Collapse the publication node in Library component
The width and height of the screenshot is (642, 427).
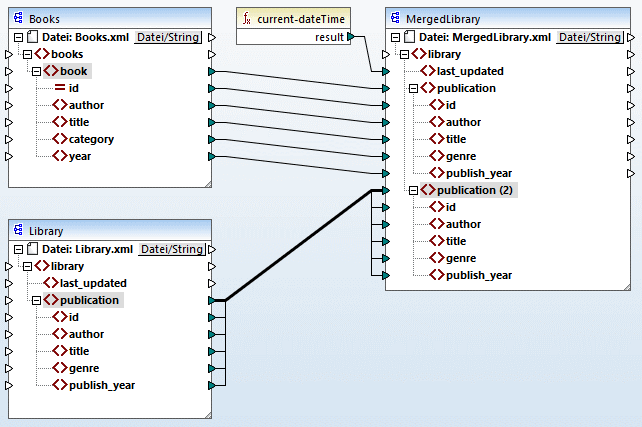click(37, 300)
